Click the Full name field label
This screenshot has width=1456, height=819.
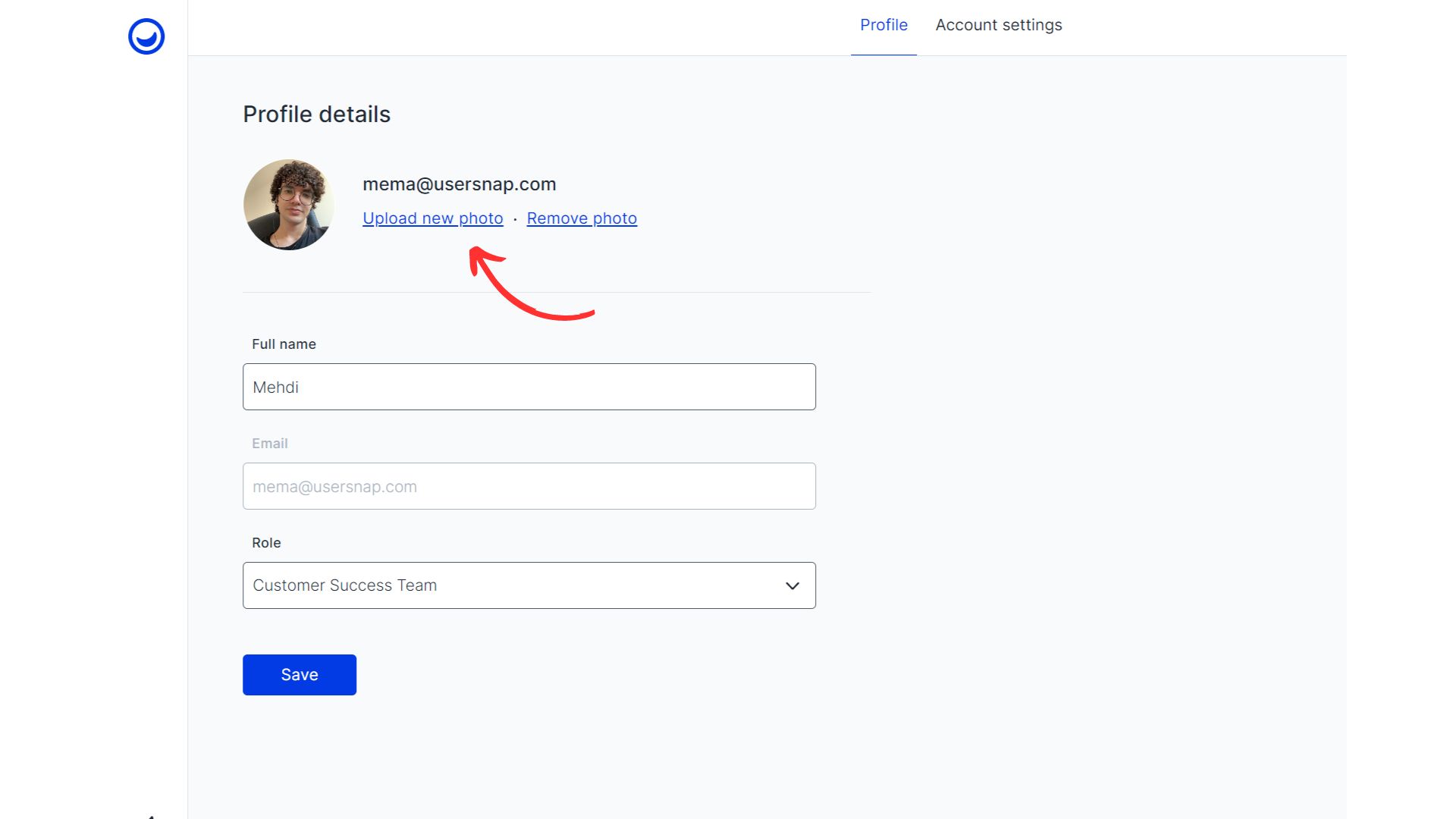pos(284,344)
